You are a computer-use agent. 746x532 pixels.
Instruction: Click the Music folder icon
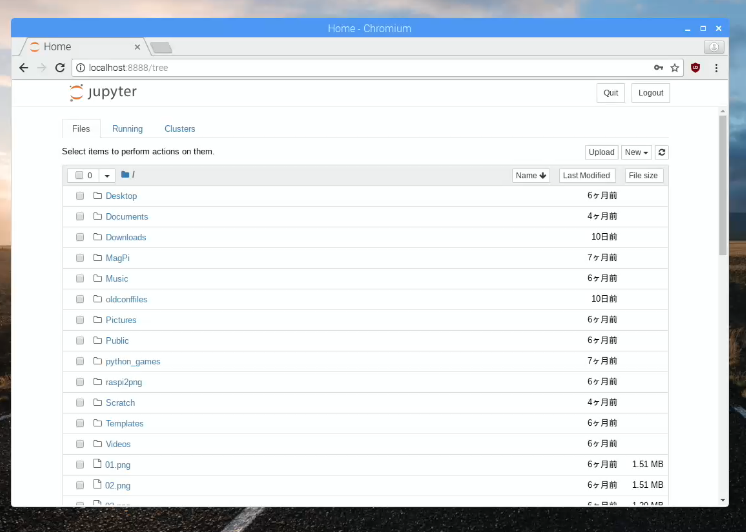click(x=98, y=278)
